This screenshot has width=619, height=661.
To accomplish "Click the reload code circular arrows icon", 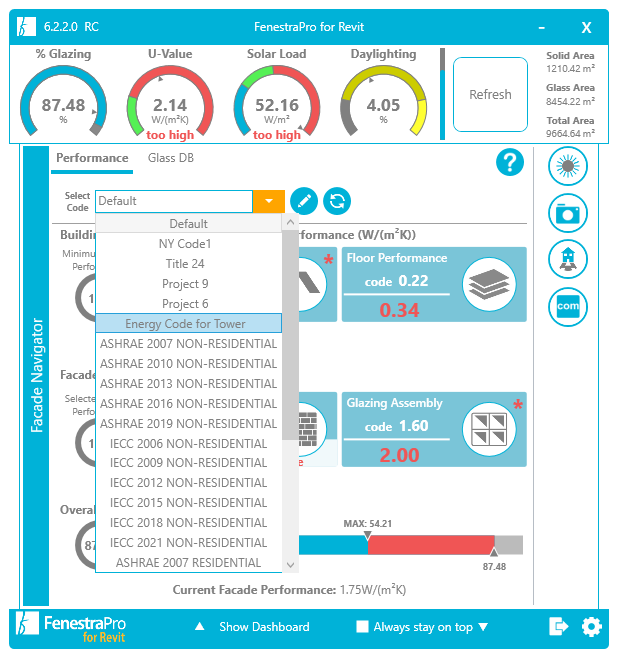I will 336,201.
